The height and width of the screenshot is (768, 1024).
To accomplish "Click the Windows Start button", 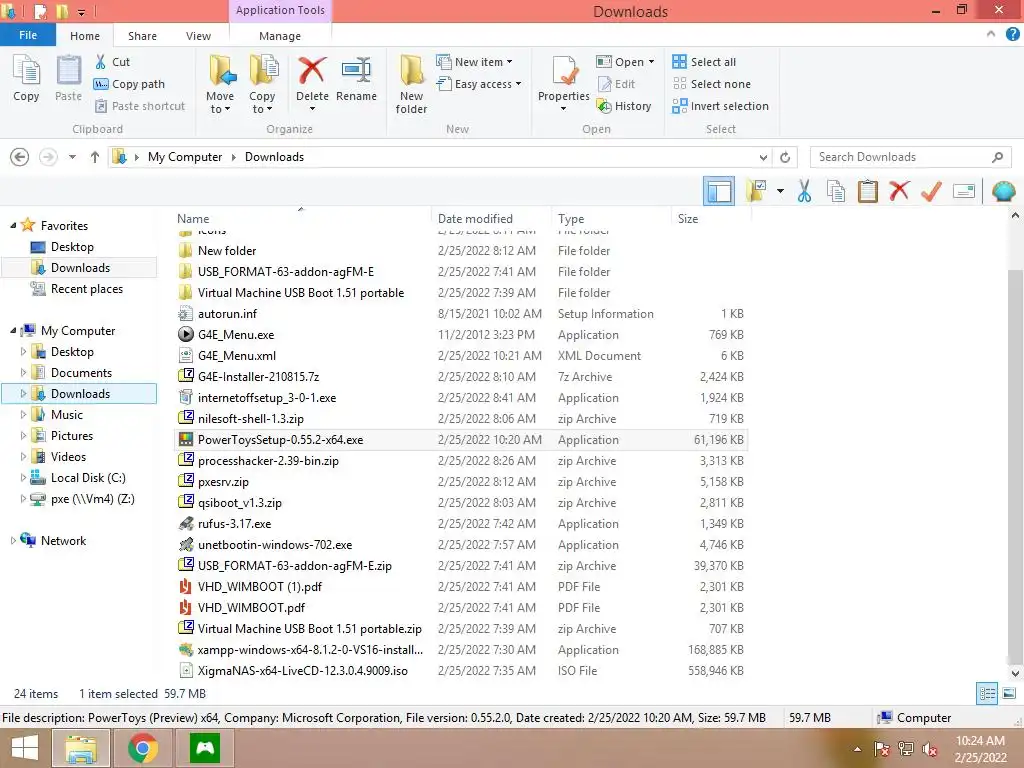I will (25, 748).
